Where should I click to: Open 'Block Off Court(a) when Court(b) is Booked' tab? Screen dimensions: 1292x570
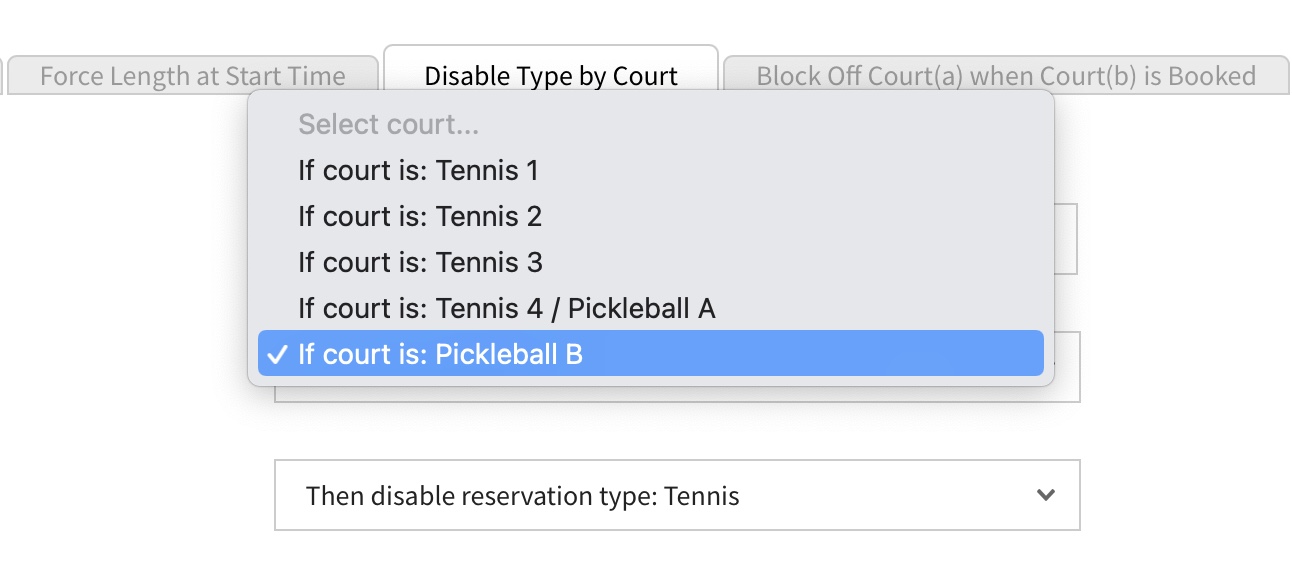point(1005,76)
